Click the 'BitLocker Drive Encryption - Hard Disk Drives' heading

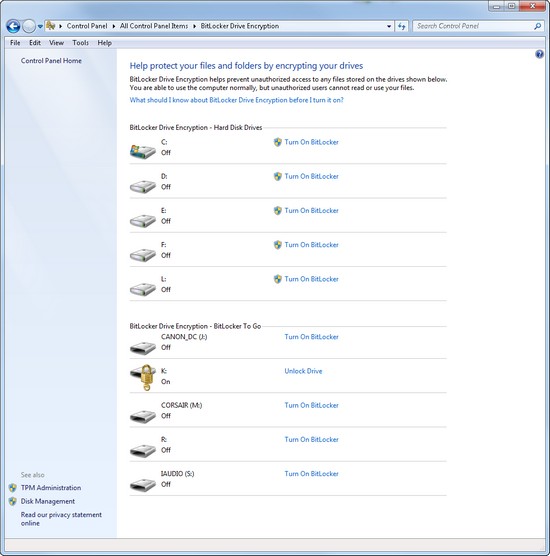[x=196, y=128]
